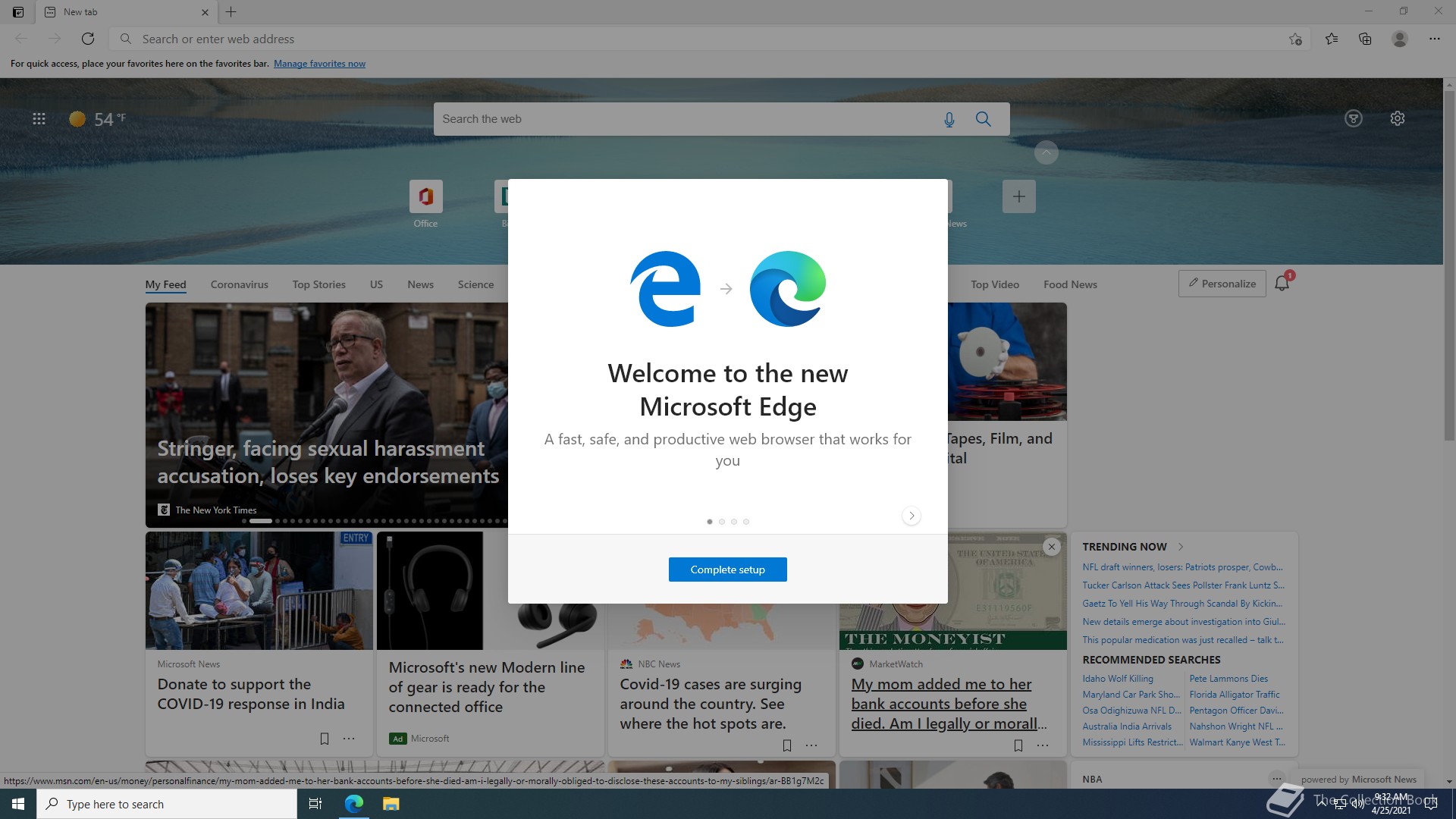Start voice search with microphone icon
Viewport: 1456px width, 819px height.
click(x=949, y=119)
